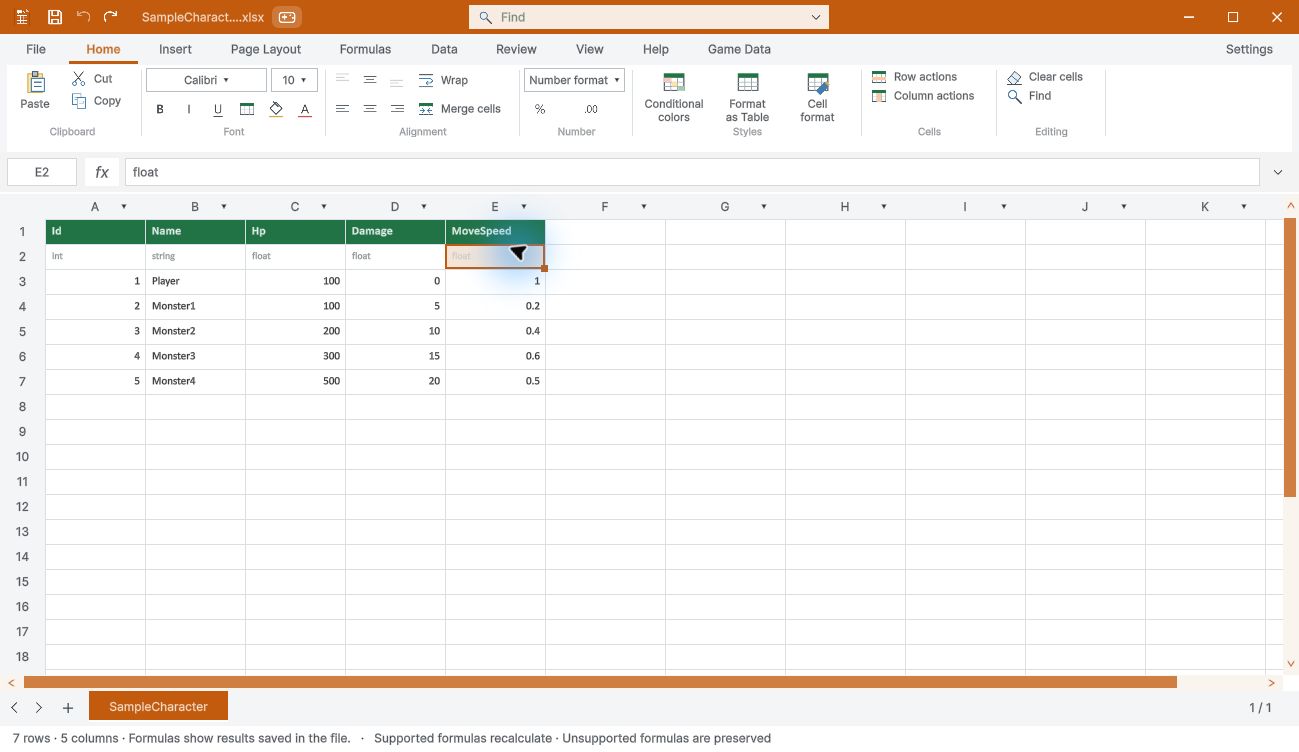Image resolution: width=1299 pixels, height=752 pixels.
Task: Open the font size dropdown
Action: (x=294, y=80)
